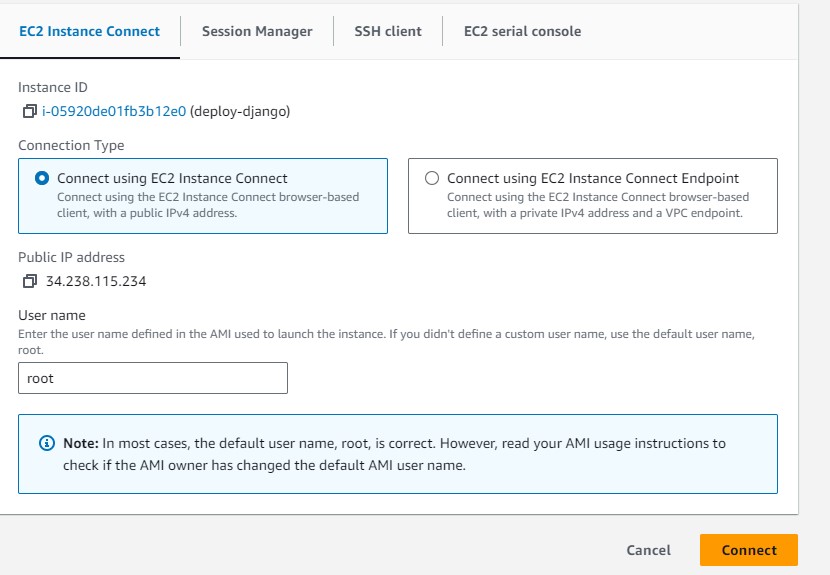Screen dimensions: 830x575
Task: Click the Cancel button
Action: click(648, 550)
